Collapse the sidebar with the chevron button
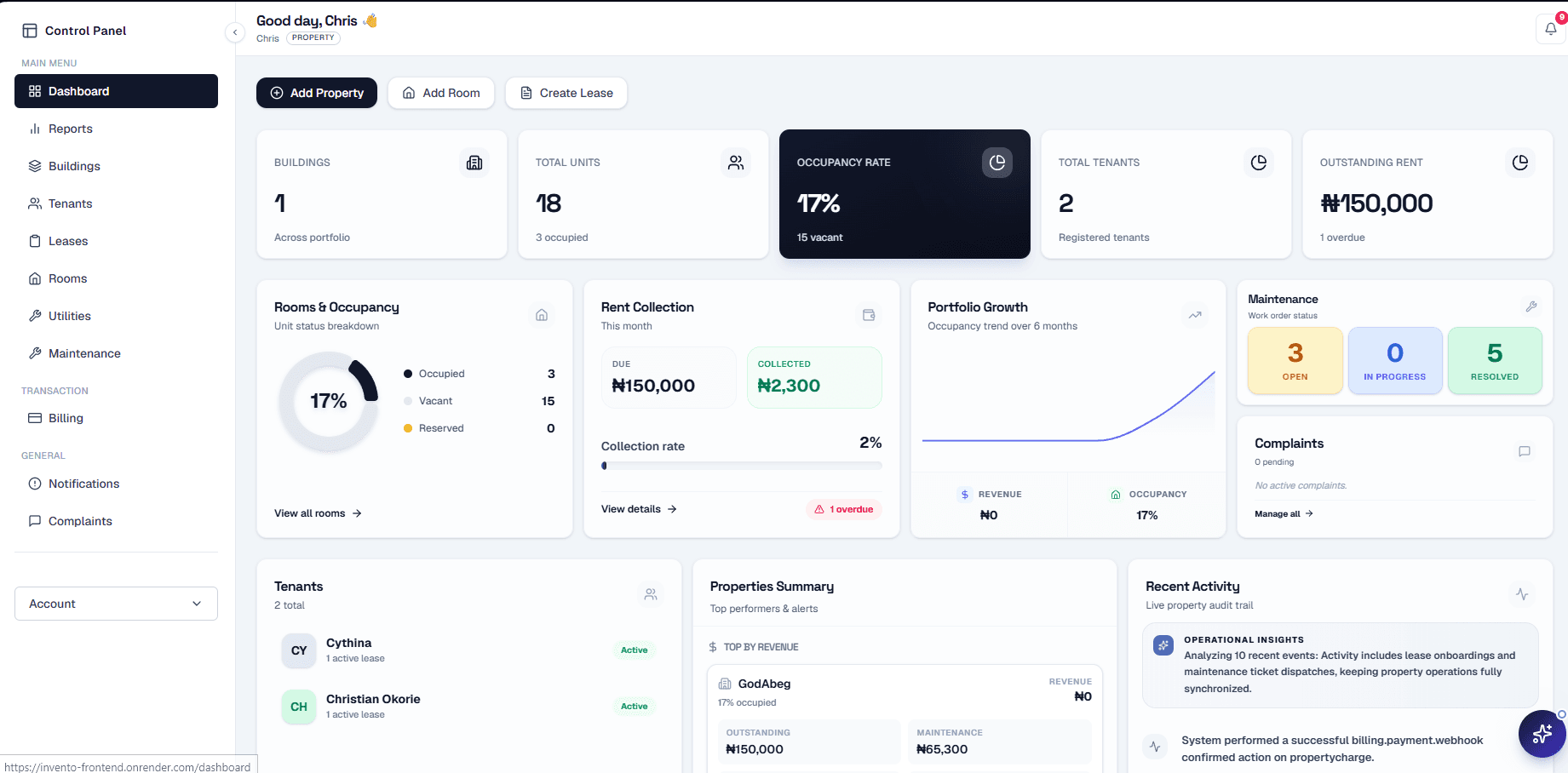Image resolution: width=1568 pixels, height=773 pixels. (x=235, y=32)
